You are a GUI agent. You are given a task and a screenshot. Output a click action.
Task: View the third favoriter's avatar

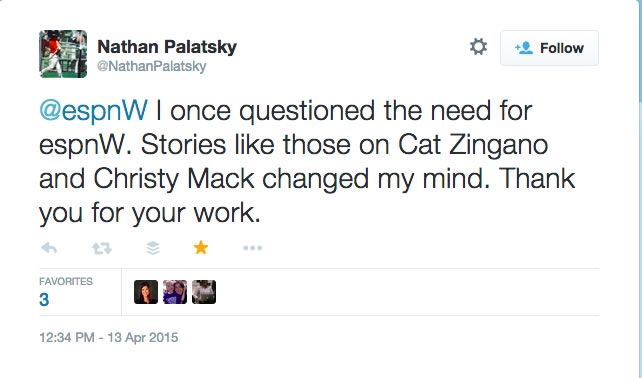click(204, 292)
